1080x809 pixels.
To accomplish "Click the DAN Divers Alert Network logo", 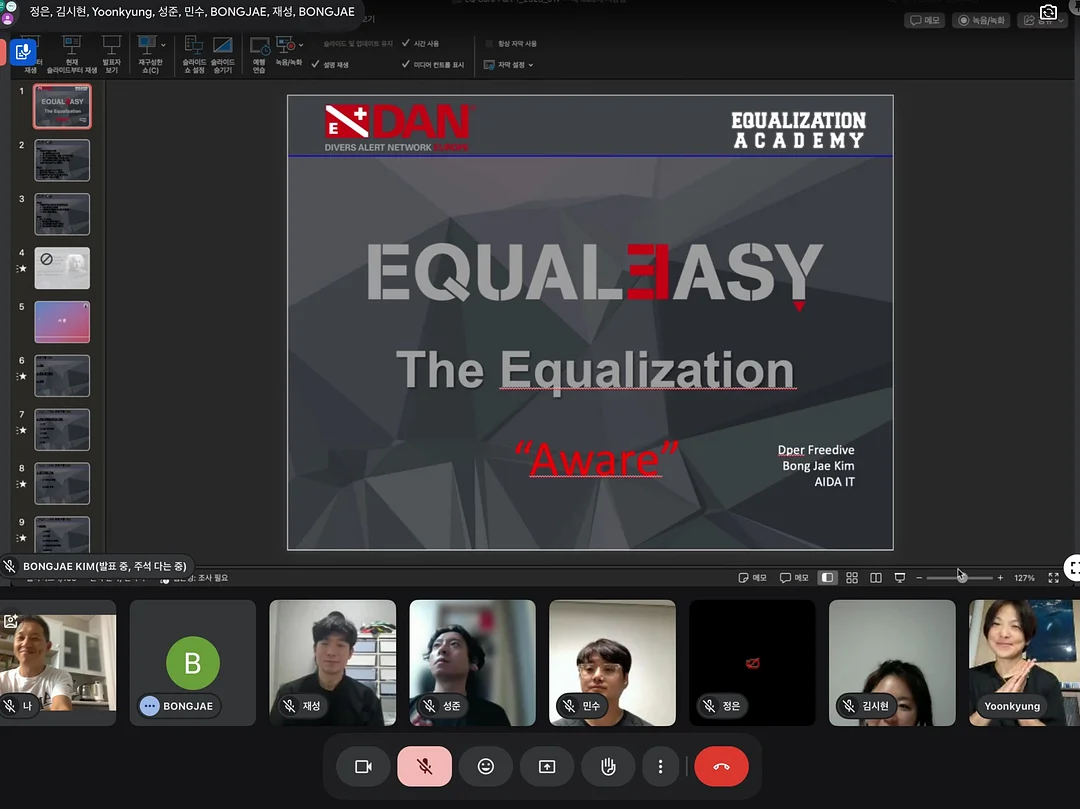I will click(397, 128).
